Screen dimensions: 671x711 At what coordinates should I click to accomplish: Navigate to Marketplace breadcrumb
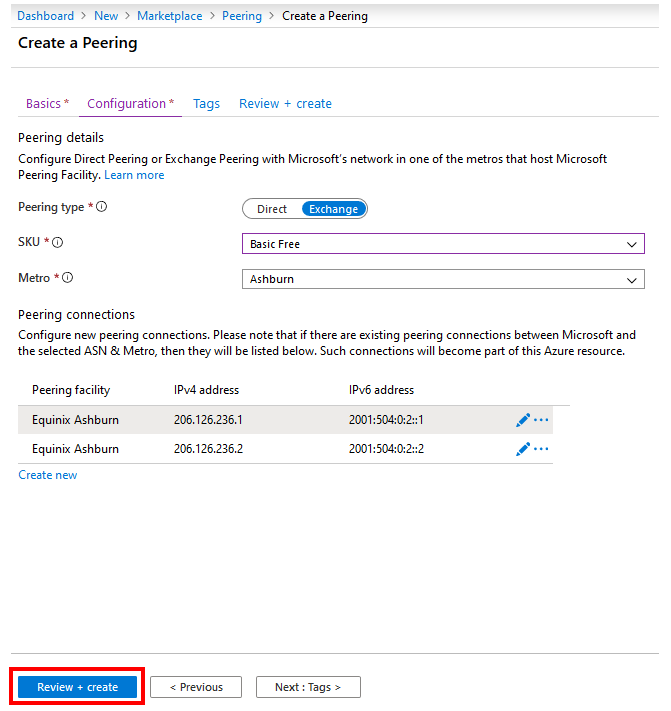tap(170, 16)
